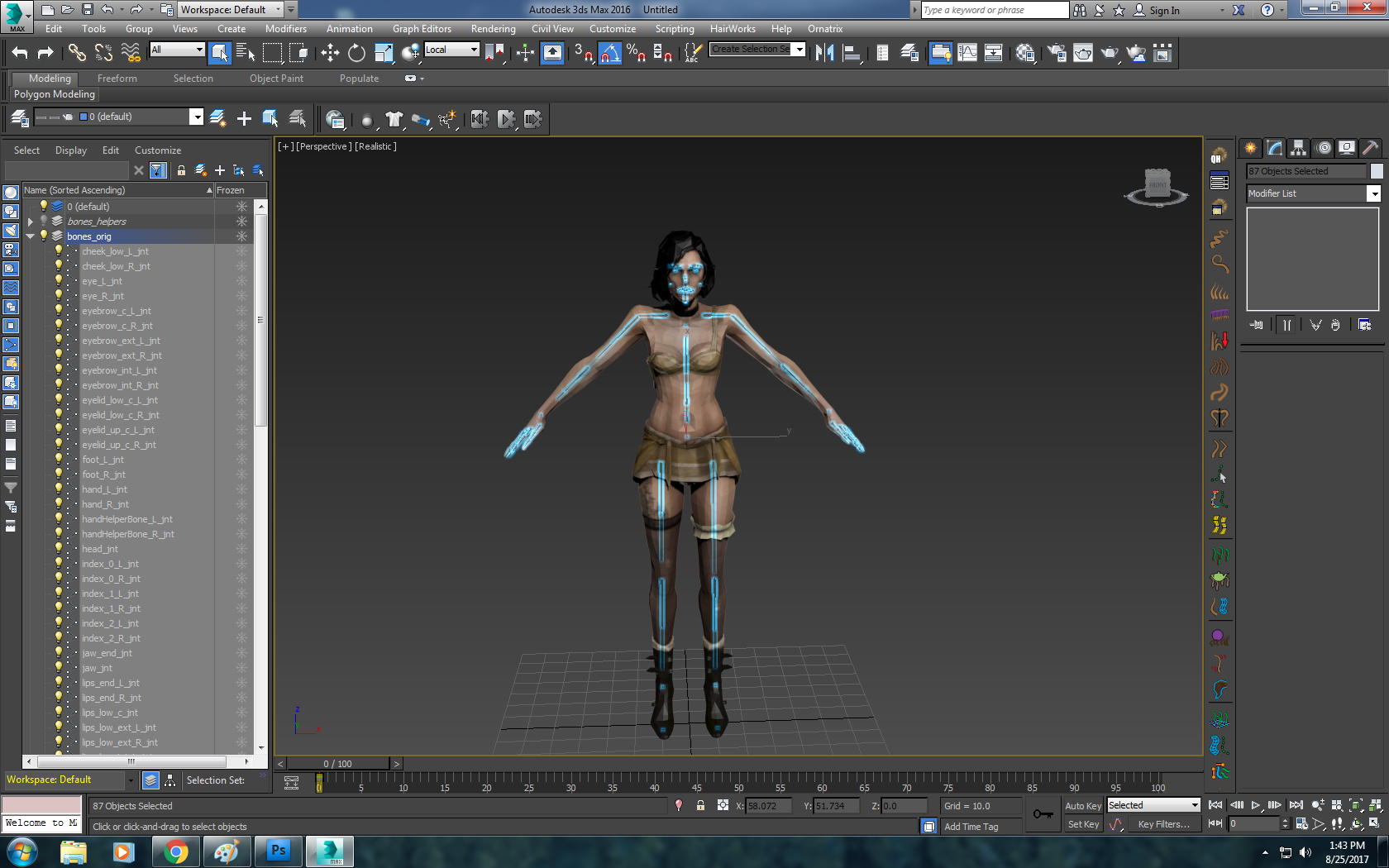
Task: Open Select by Name dialog
Action: (x=246, y=53)
